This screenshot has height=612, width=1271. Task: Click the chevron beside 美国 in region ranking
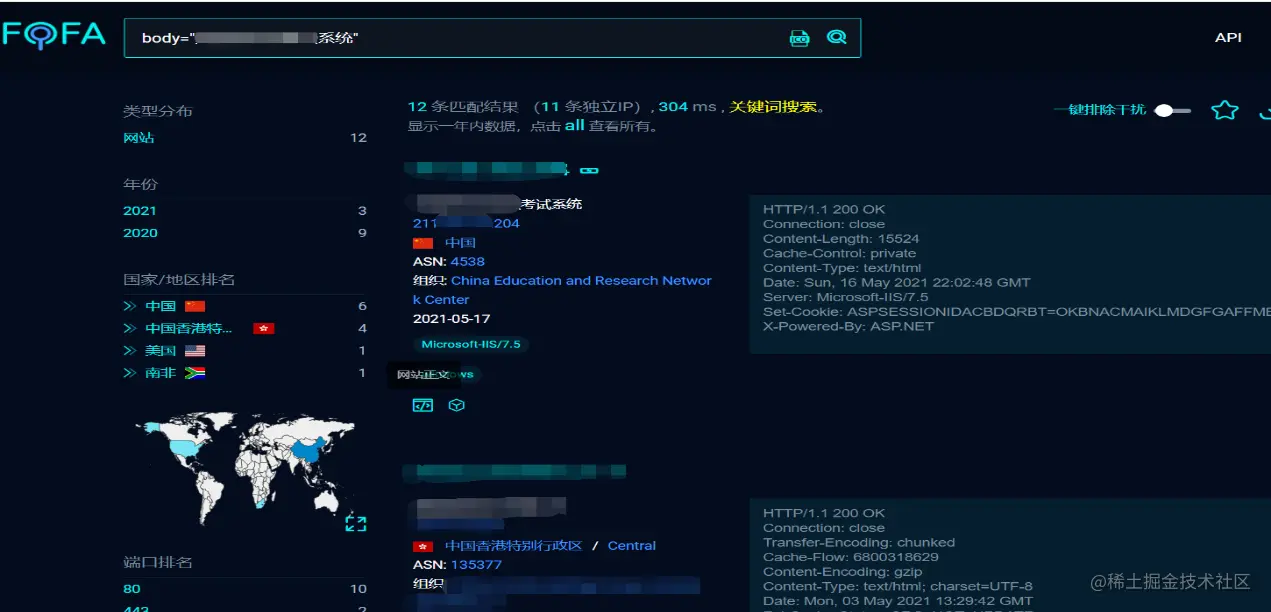(128, 350)
